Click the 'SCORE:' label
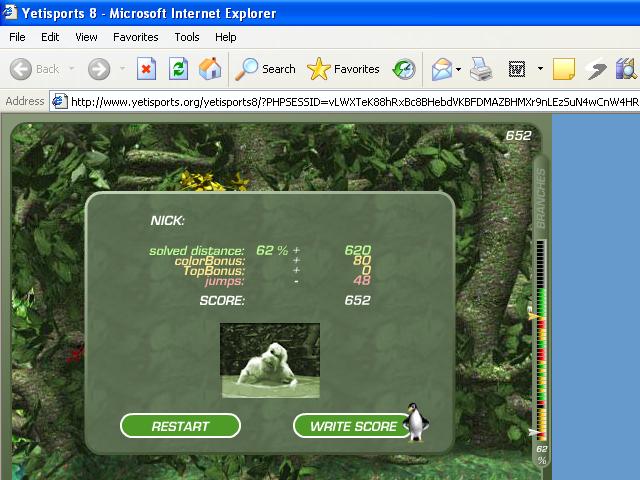 [222, 301]
